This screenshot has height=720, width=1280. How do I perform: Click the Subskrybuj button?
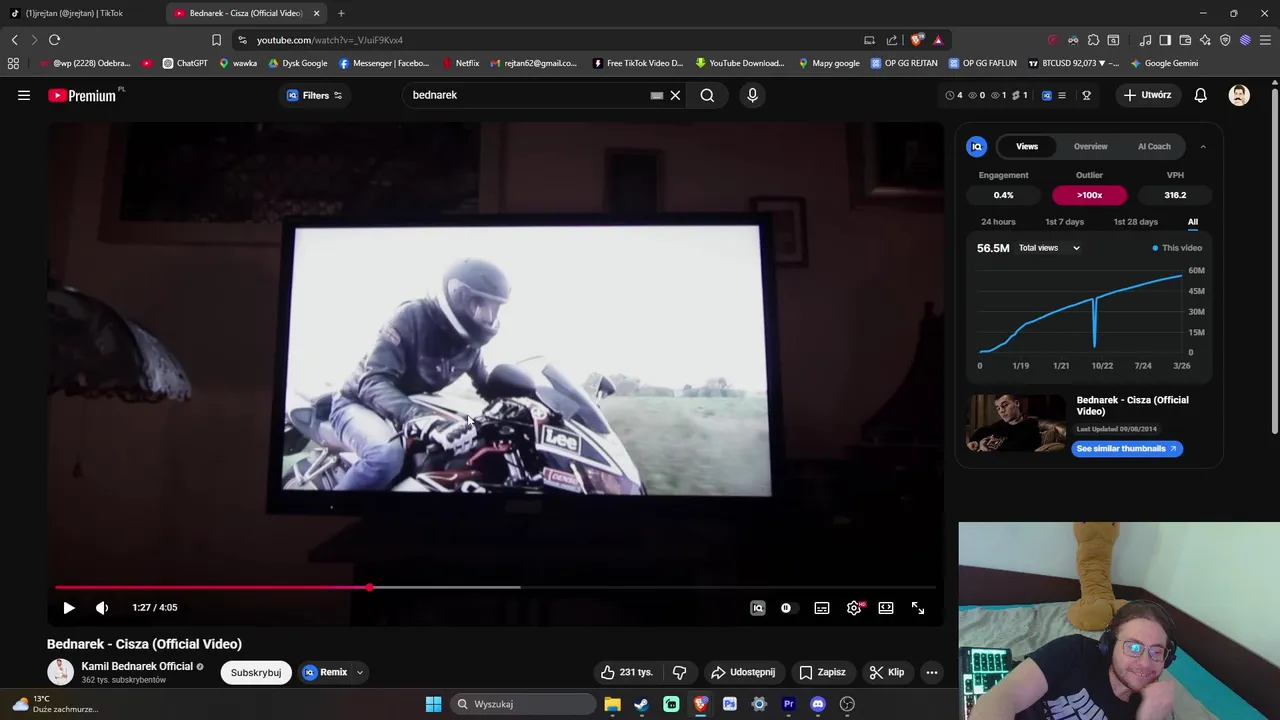[x=256, y=672]
